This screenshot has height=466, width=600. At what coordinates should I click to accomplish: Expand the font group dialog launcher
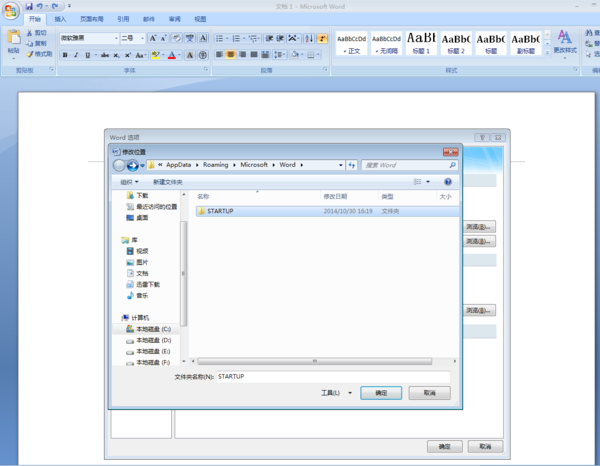[206, 70]
